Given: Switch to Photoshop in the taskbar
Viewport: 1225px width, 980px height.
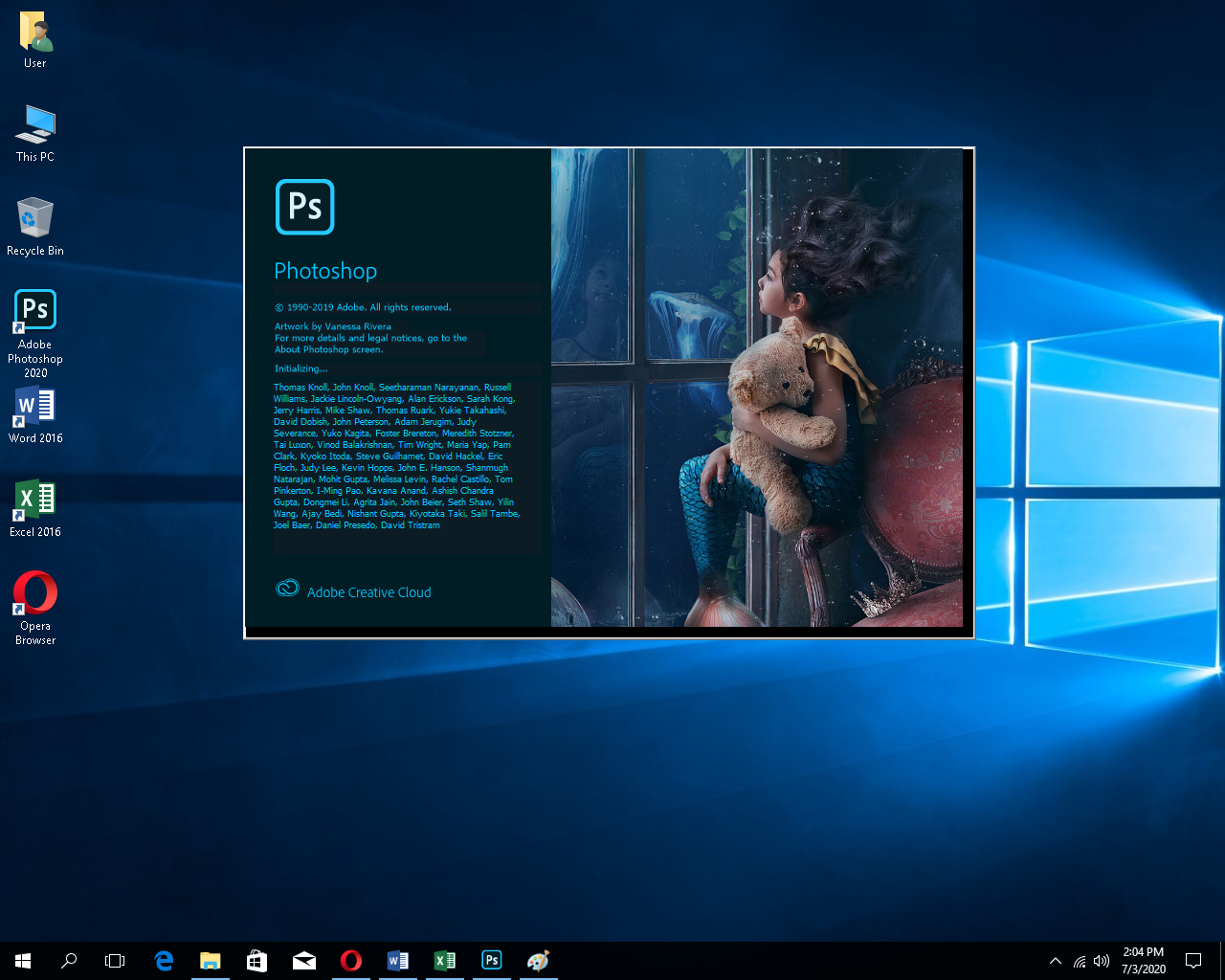Looking at the screenshot, I should click(492, 960).
